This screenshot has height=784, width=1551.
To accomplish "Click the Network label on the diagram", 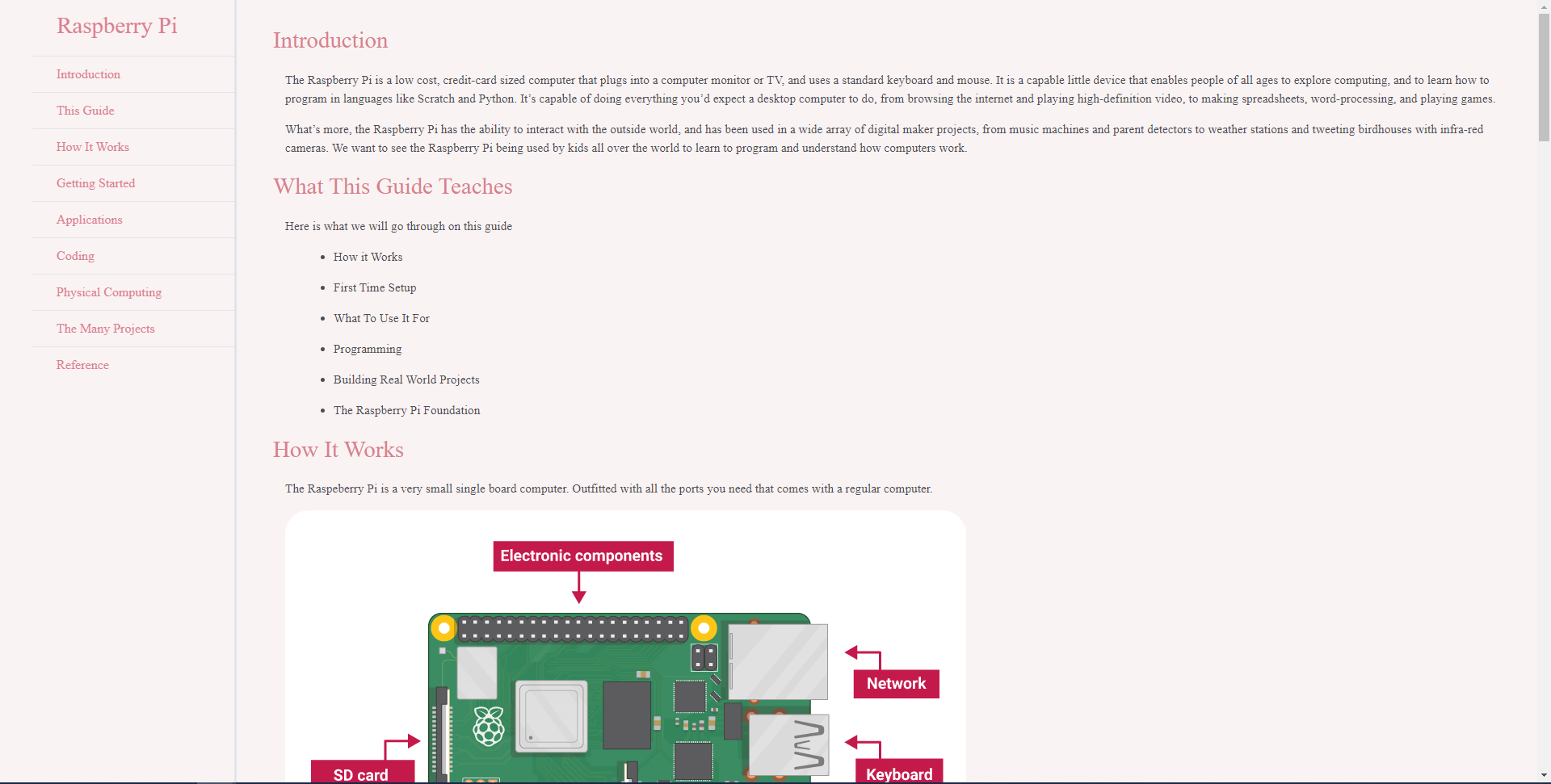I will (895, 682).
